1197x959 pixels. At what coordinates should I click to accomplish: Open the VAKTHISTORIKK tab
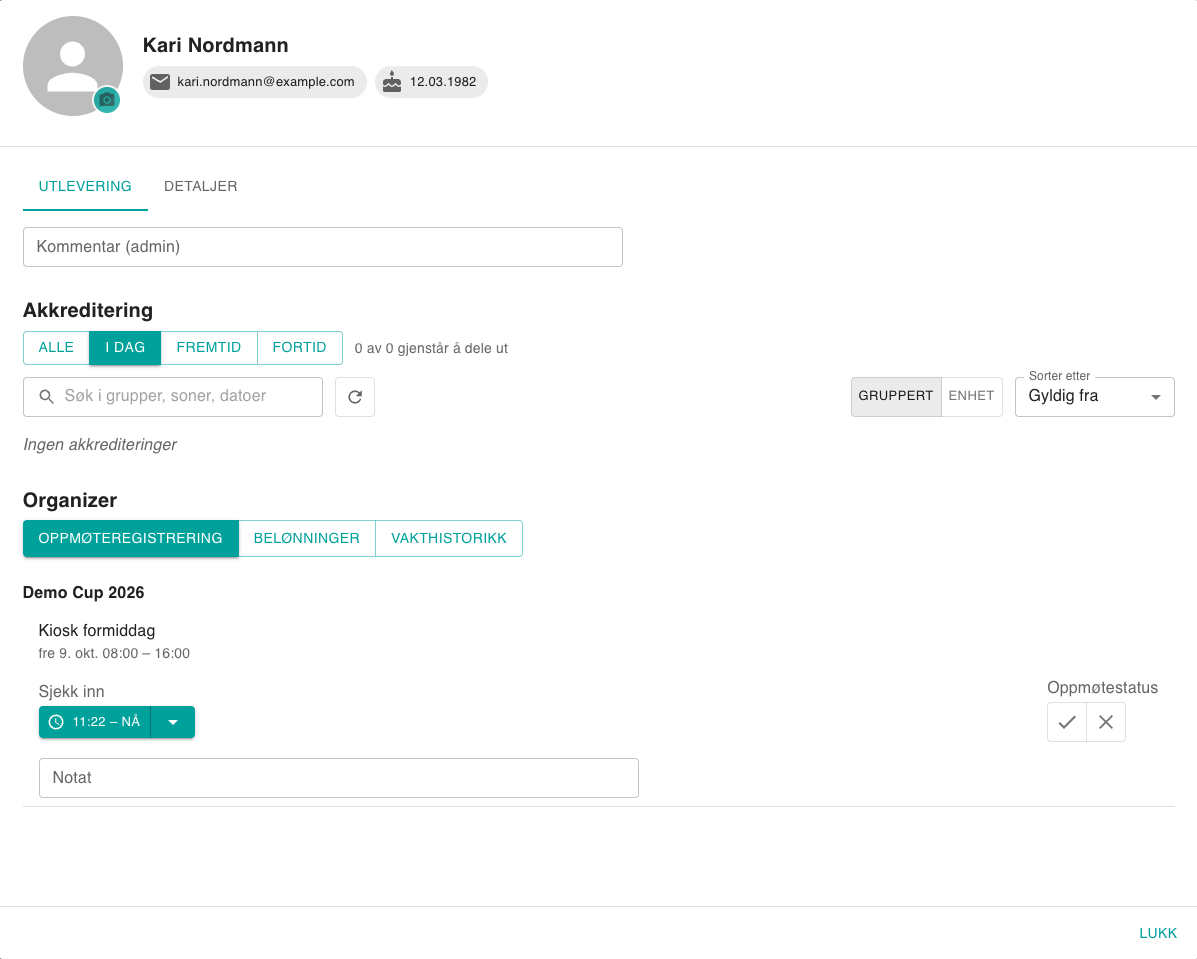[x=449, y=538]
